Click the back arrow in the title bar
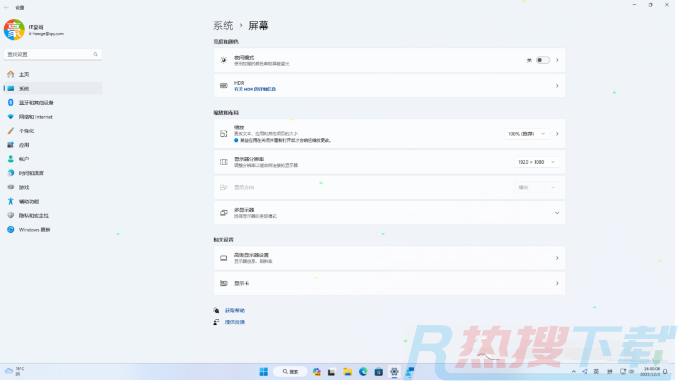Screen dimensions: 678x381 click(6, 7)
